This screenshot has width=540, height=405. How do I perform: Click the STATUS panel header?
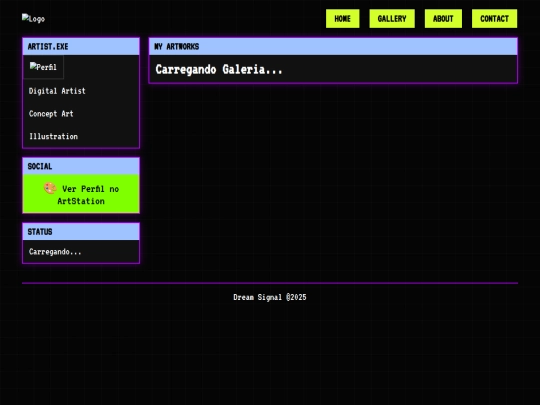[81, 232]
